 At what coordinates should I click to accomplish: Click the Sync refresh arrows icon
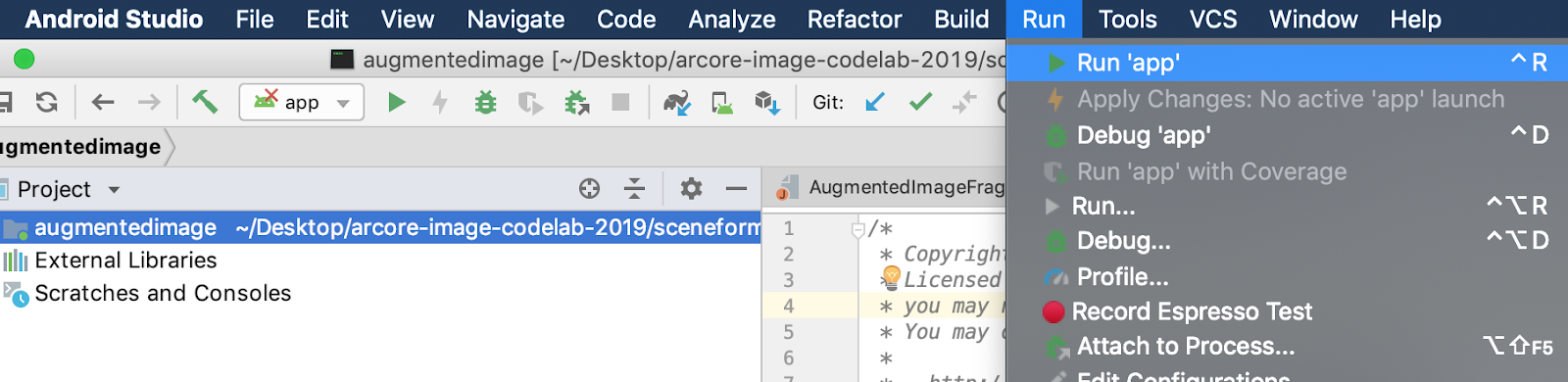click(x=46, y=102)
